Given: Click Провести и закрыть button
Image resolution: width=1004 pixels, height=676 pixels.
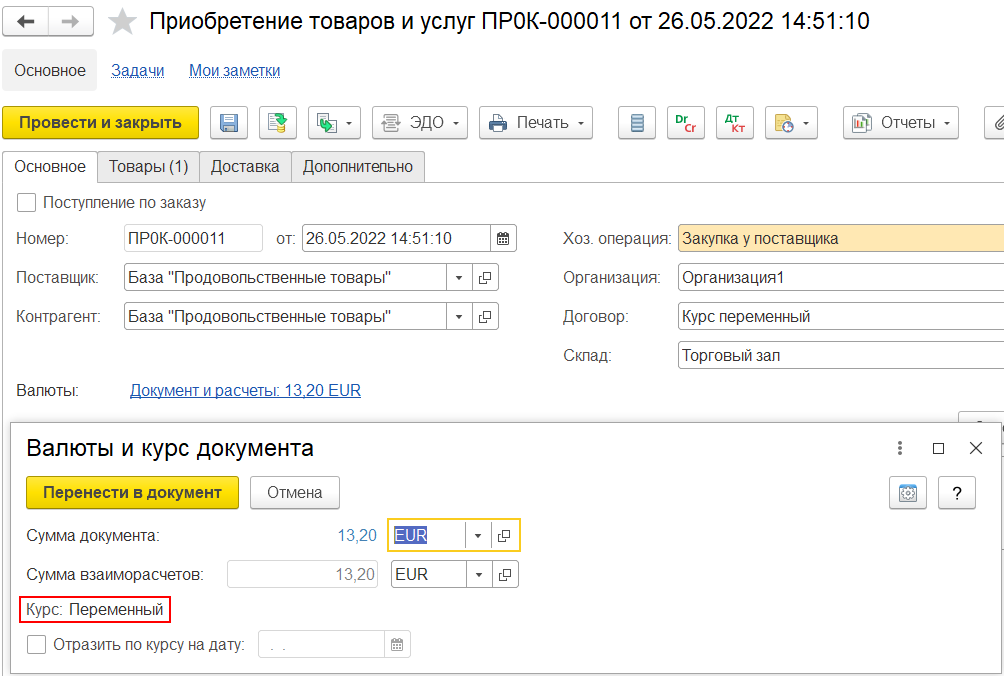Looking at the screenshot, I should pyautogui.click(x=101, y=122).
